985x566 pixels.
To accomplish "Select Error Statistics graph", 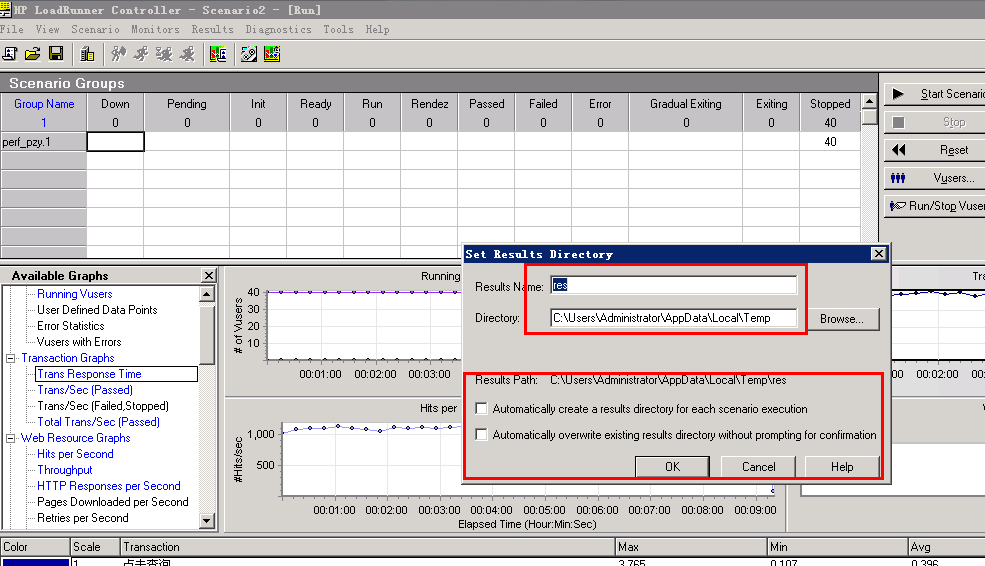I will point(70,326).
